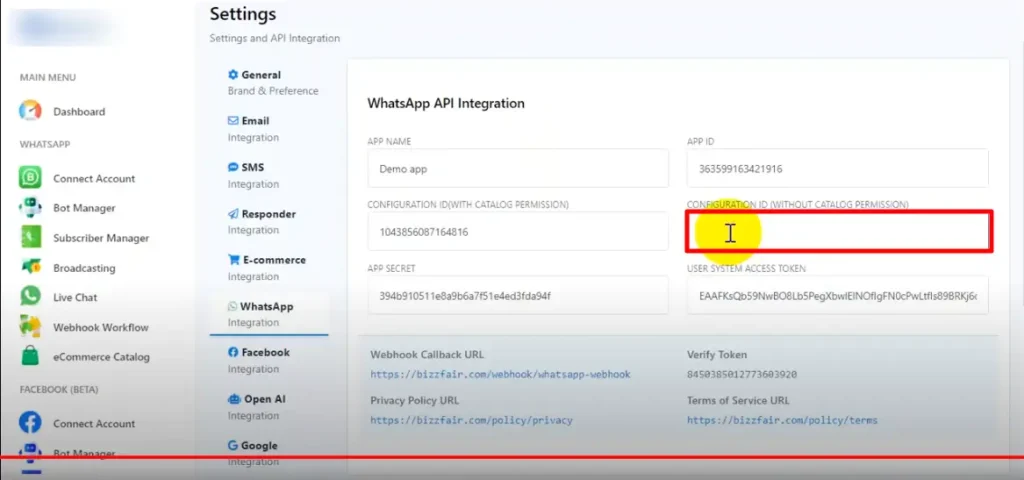Click the Privacy Policy URL link
The image size is (1024, 480).
pyautogui.click(x=471, y=421)
